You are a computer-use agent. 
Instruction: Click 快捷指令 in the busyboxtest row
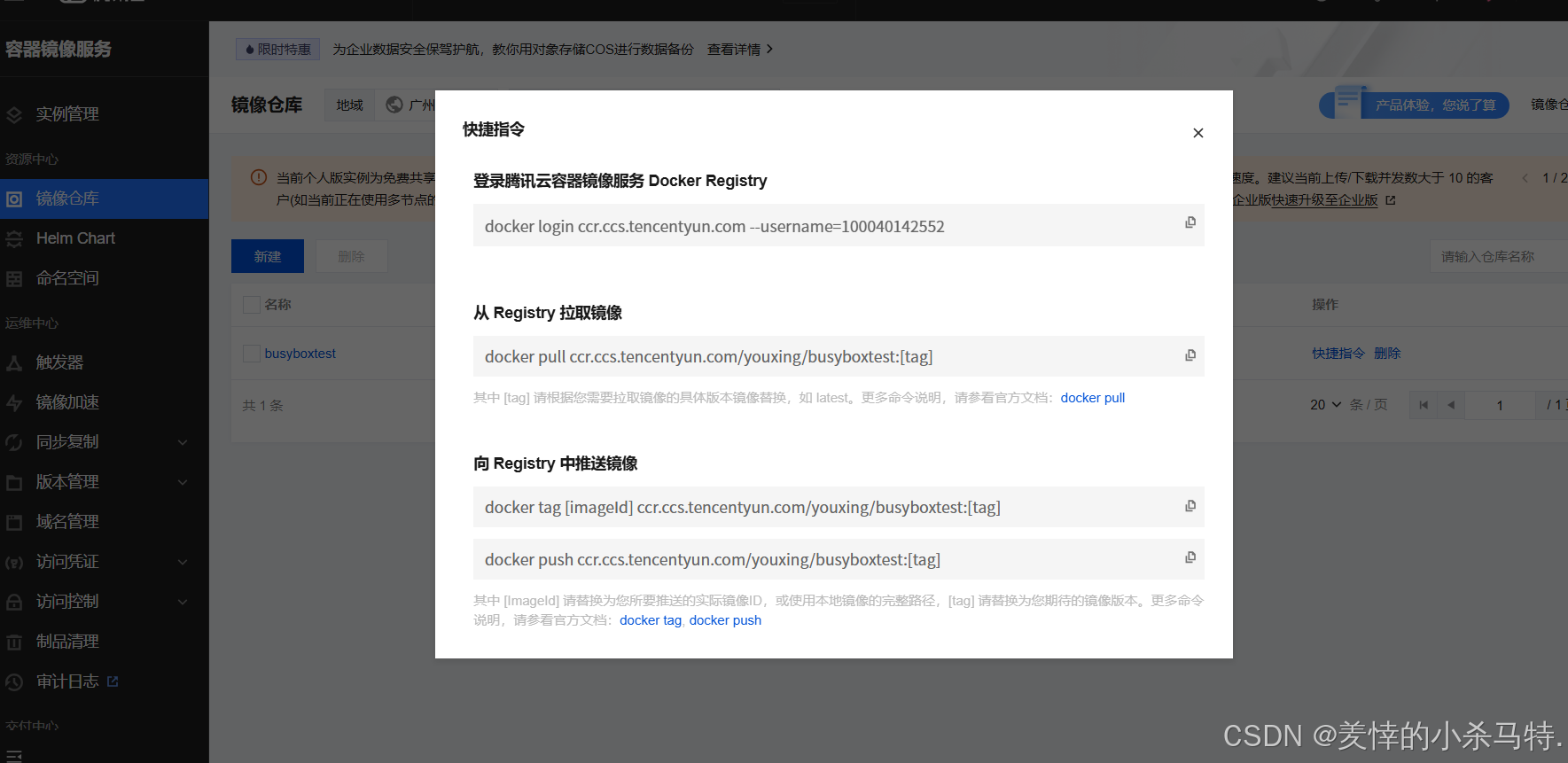pyautogui.click(x=1338, y=354)
